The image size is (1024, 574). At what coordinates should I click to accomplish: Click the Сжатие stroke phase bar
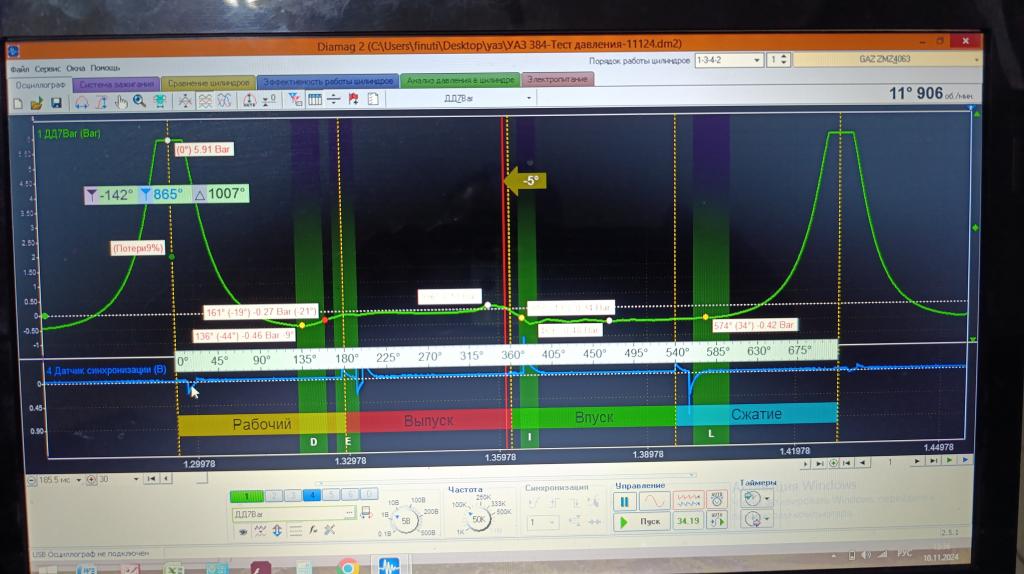tap(756, 414)
